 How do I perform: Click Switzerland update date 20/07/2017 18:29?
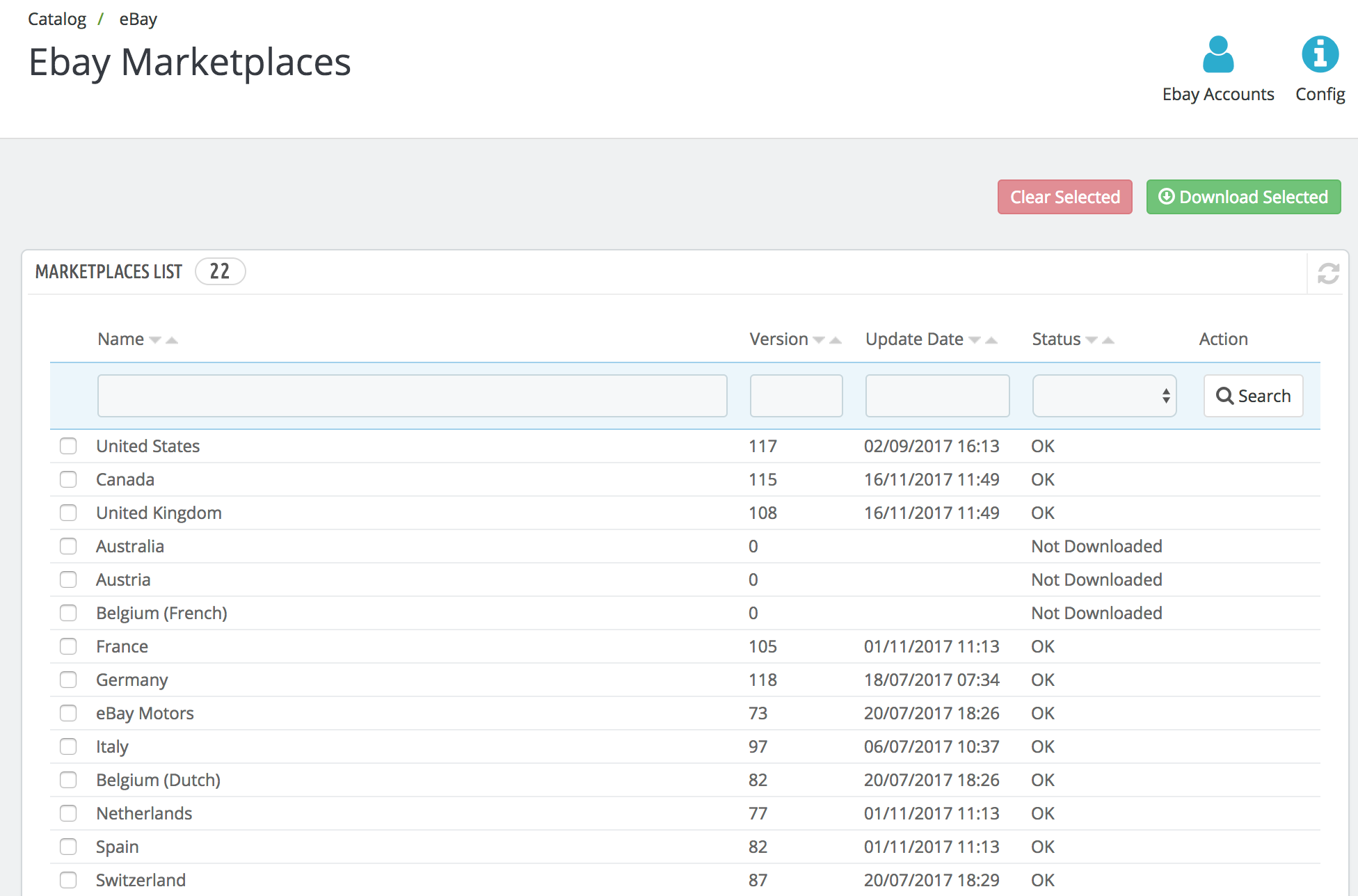932,880
